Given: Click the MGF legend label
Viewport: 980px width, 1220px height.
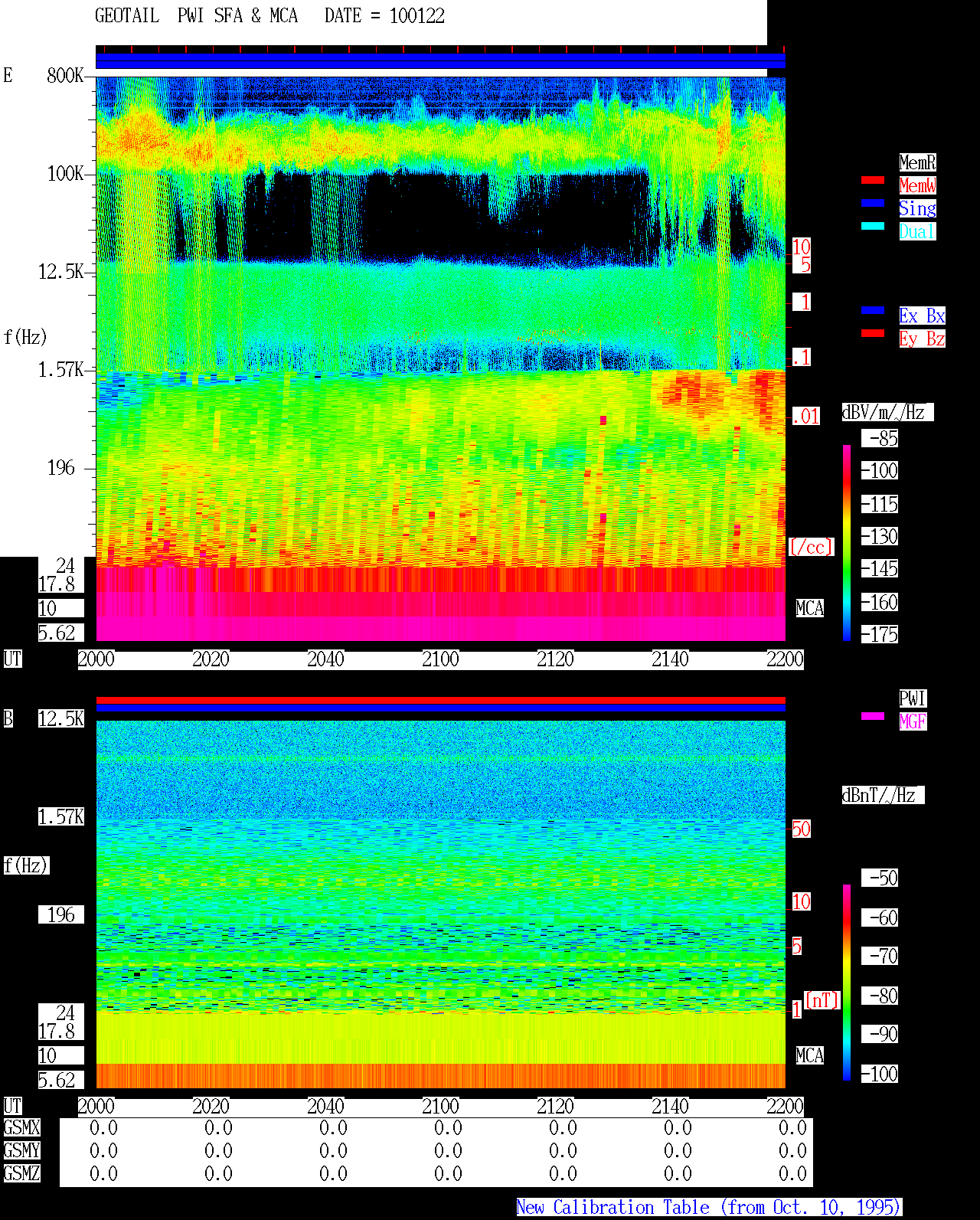Looking at the screenshot, I should click(x=913, y=721).
